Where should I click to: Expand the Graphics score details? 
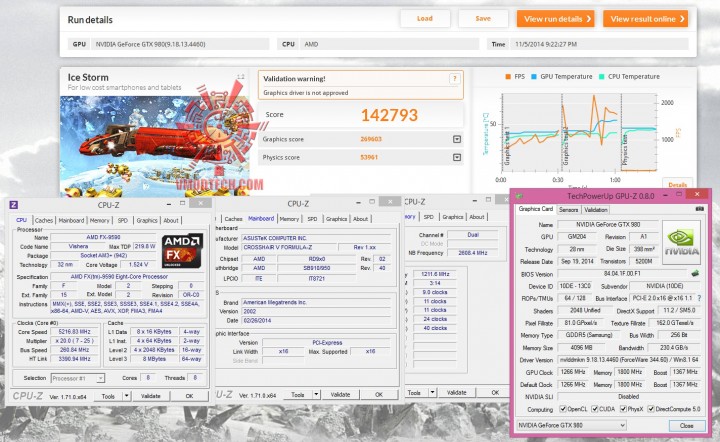pyautogui.click(x=457, y=139)
